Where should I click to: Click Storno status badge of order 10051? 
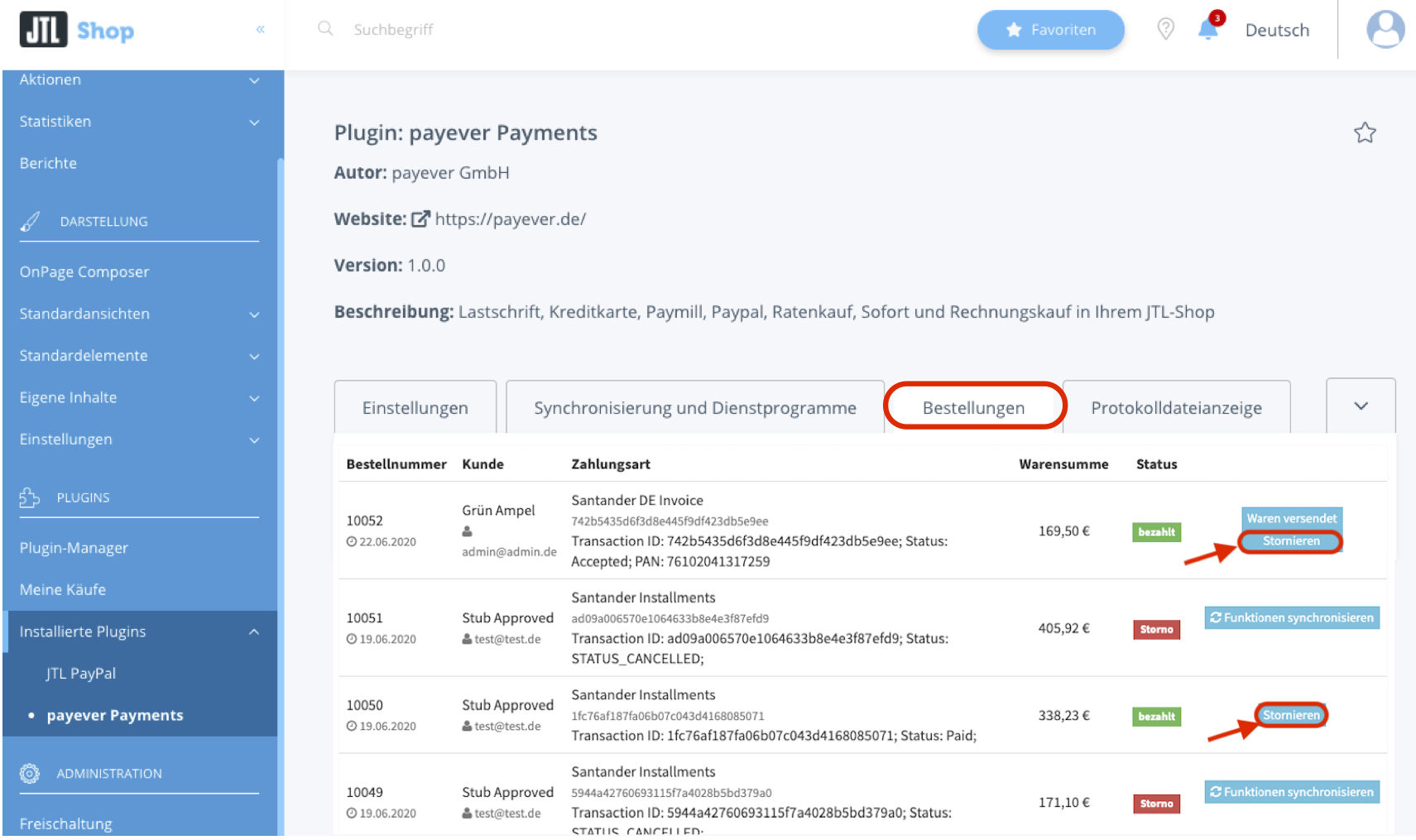point(1156,630)
